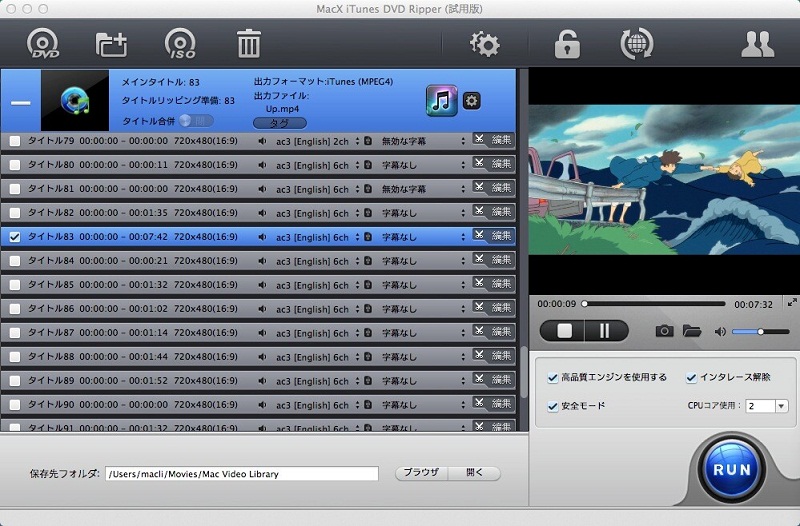Take a snapshot of preview

pyautogui.click(x=664, y=331)
